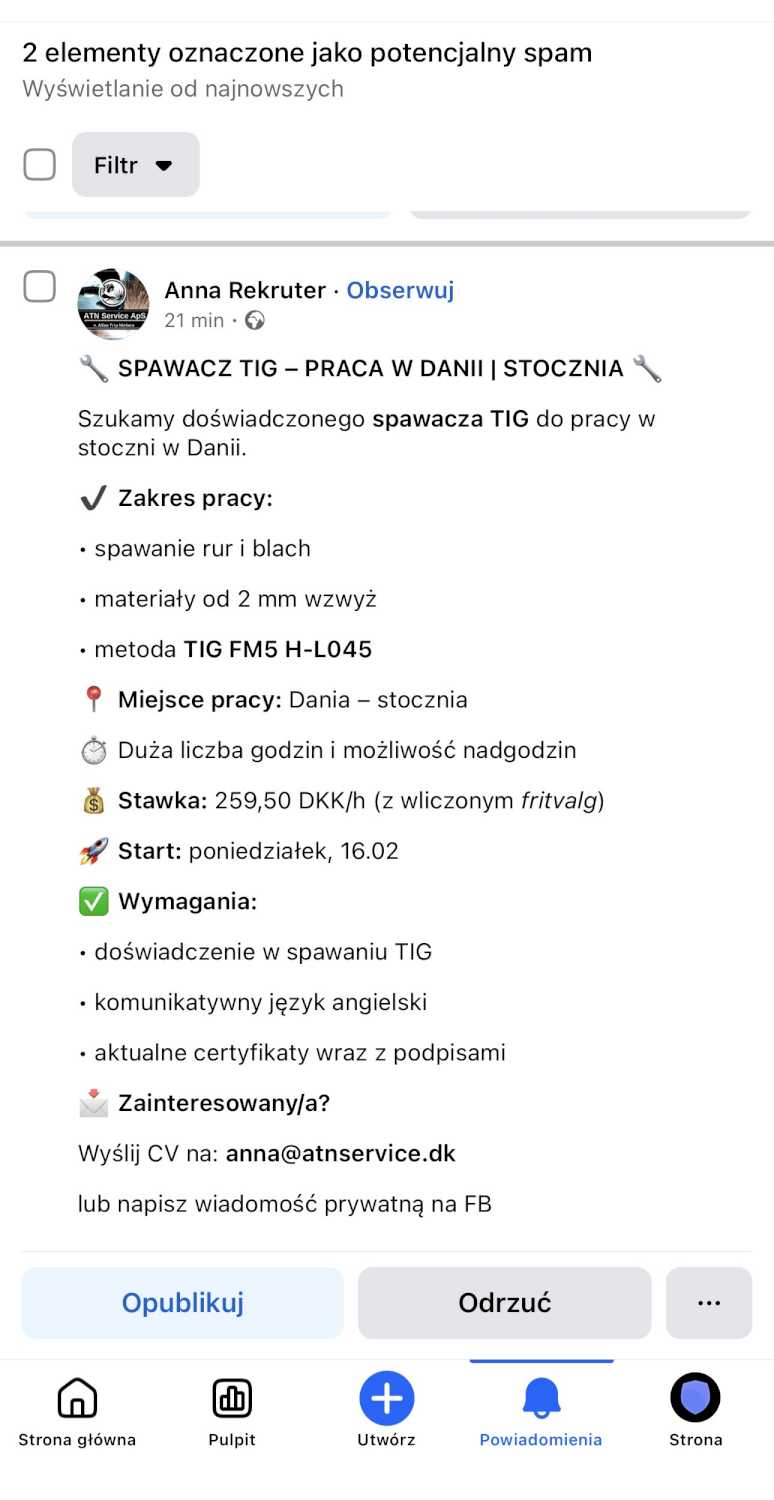774x1500 pixels.
Task: Go to Strona główna home icon
Action: click(x=77, y=1398)
